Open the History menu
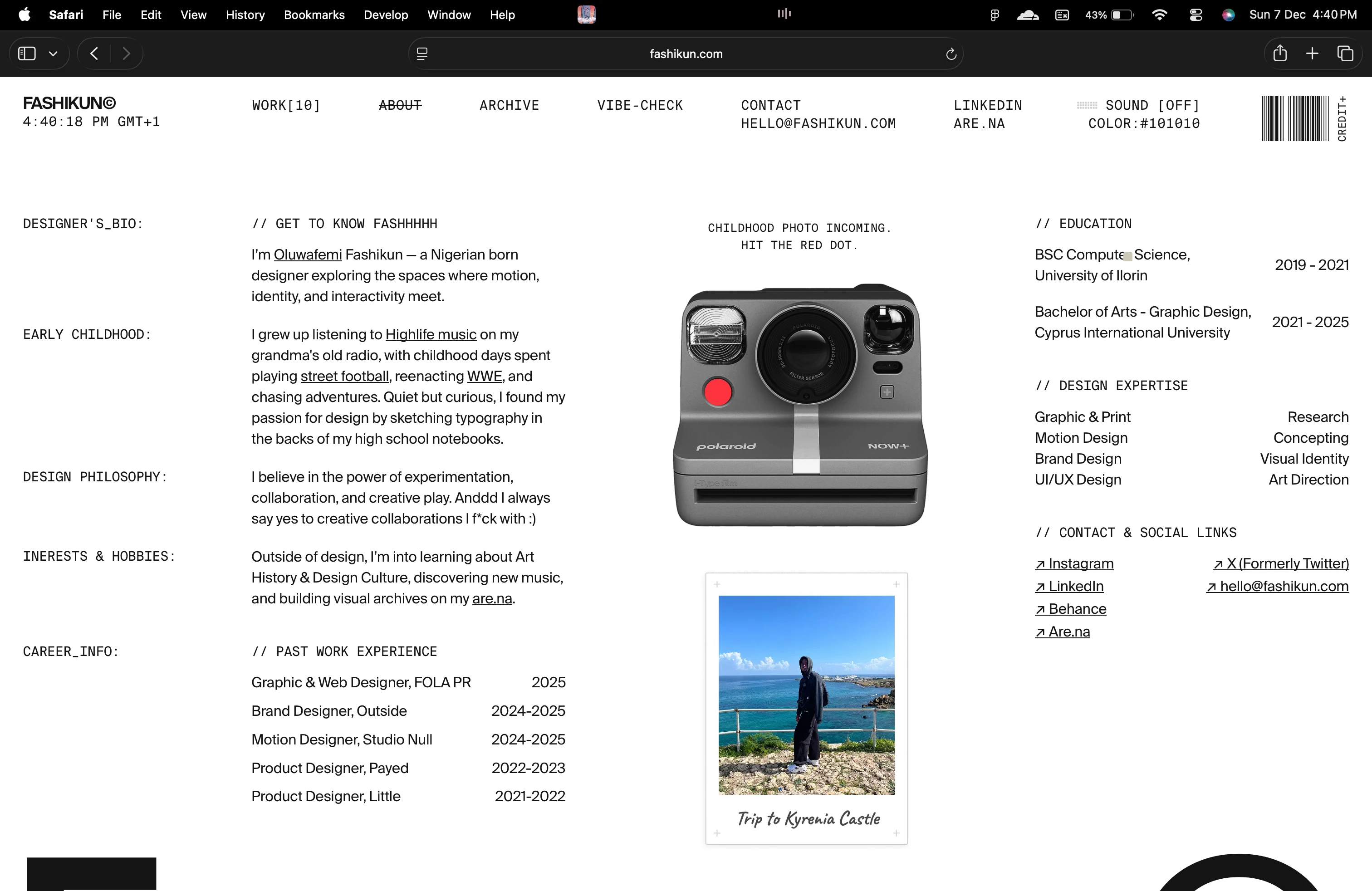This screenshot has width=1372, height=891. pos(245,15)
